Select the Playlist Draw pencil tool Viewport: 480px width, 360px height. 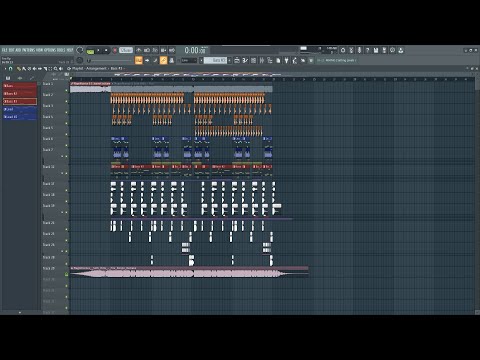(19, 69)
